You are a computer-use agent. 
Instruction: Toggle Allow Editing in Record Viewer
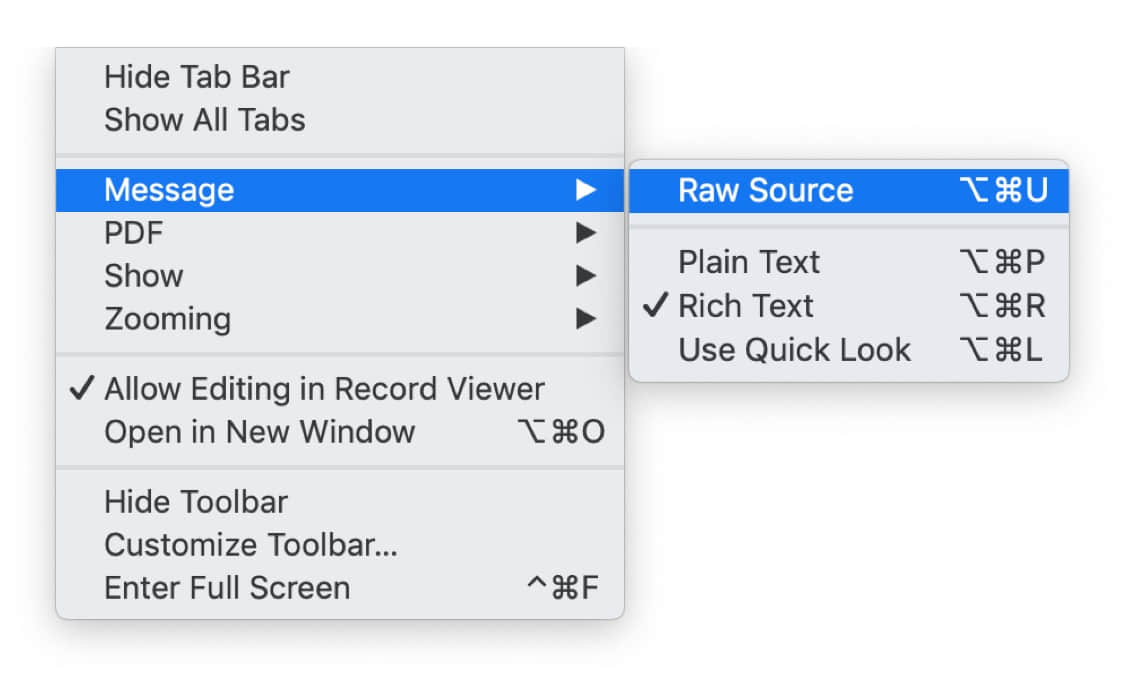pyautogui.click(x=340, y=389)
